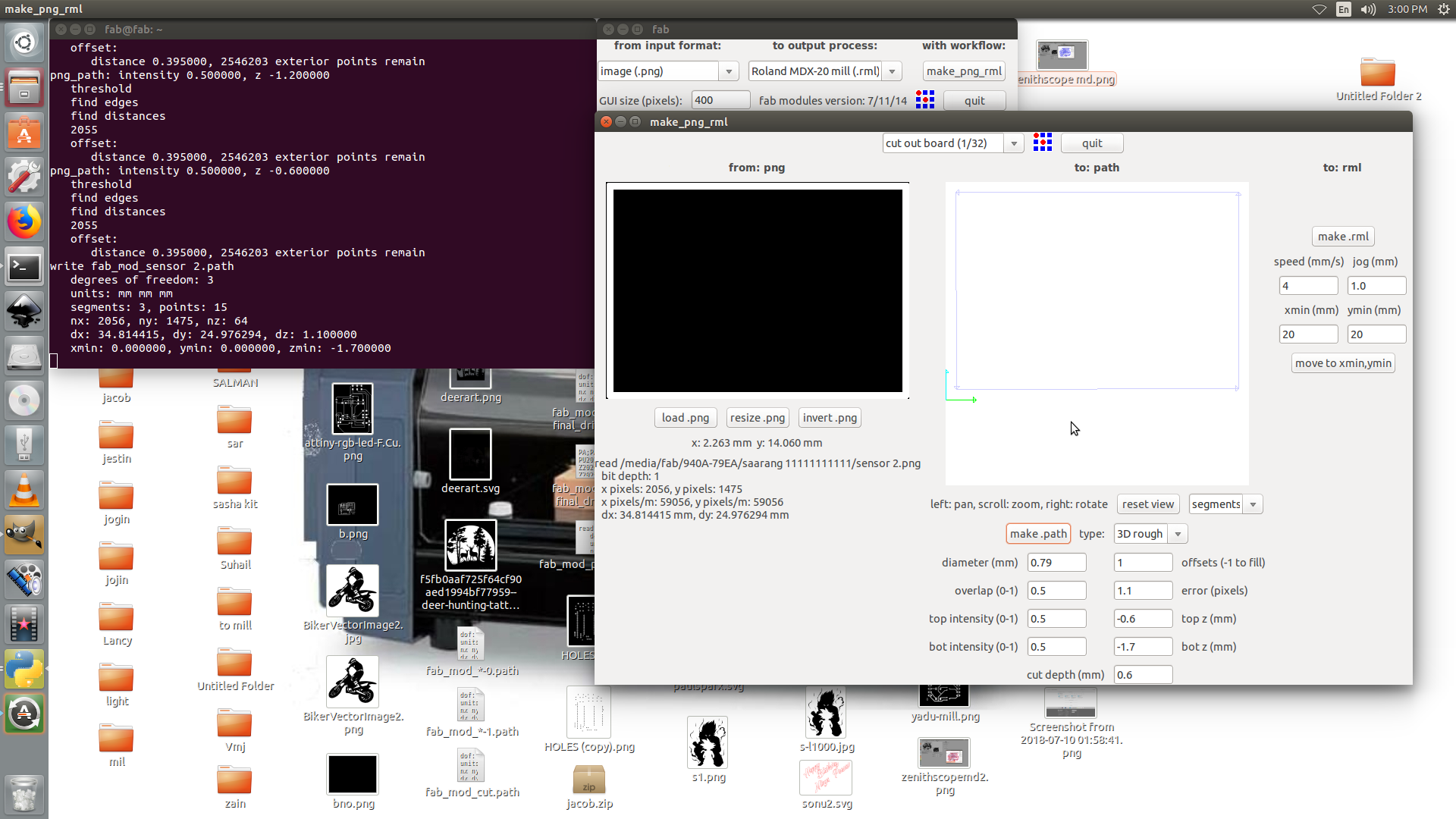
Task: Open the Trash in the dock
Action: coord(24,794)
